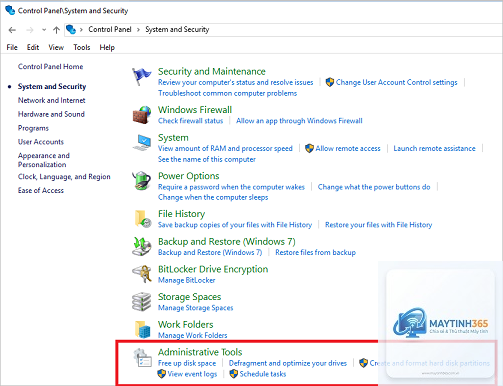Click Restore your files with File History
This screenshot has height=386, width=503.
tap(379, 225)
